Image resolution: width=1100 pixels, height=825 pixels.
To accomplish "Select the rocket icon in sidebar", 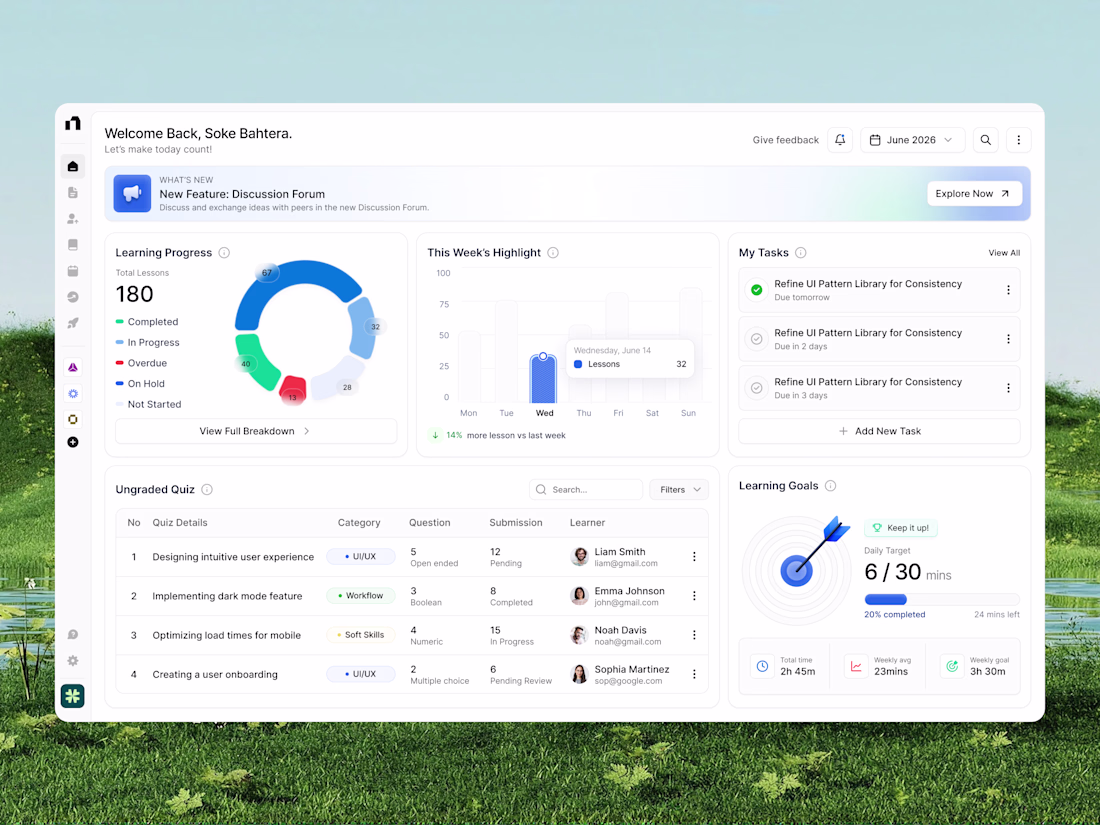I will pos(73,323).
